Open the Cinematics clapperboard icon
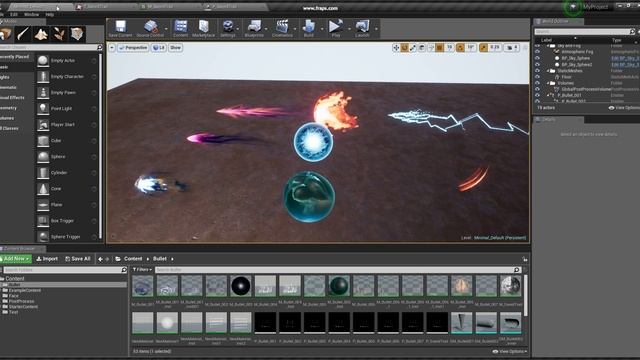 coord(282,27)
